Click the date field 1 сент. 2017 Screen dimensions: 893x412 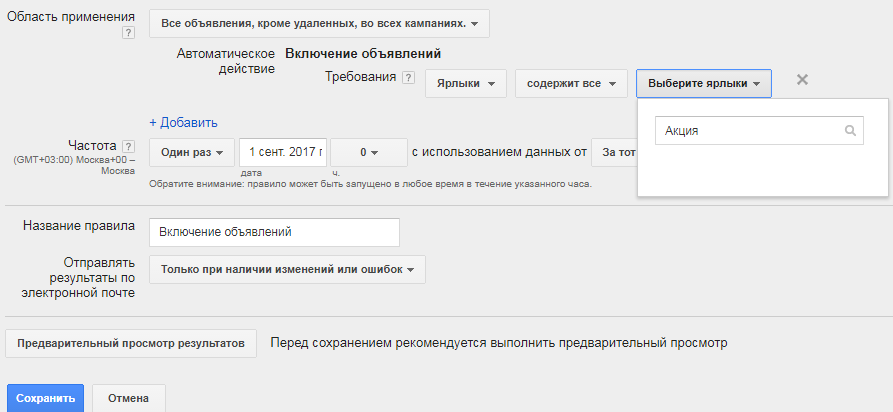point(283,153)
